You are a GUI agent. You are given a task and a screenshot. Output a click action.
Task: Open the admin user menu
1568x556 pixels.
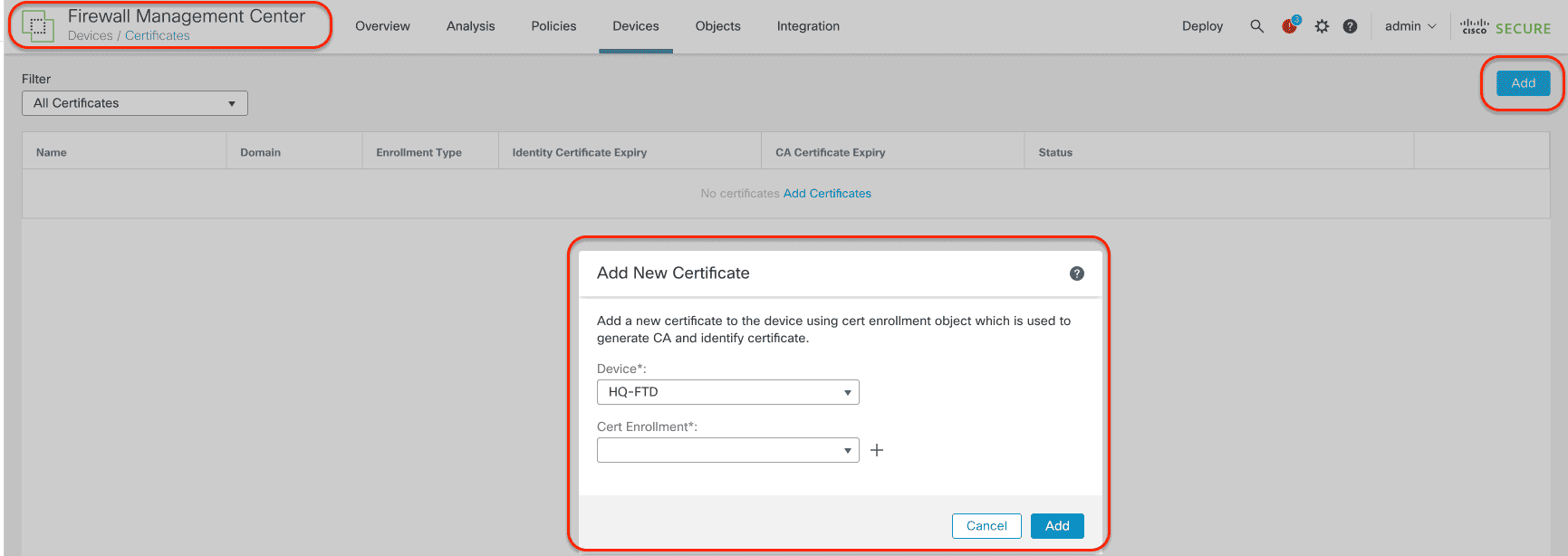[1409, 26]
